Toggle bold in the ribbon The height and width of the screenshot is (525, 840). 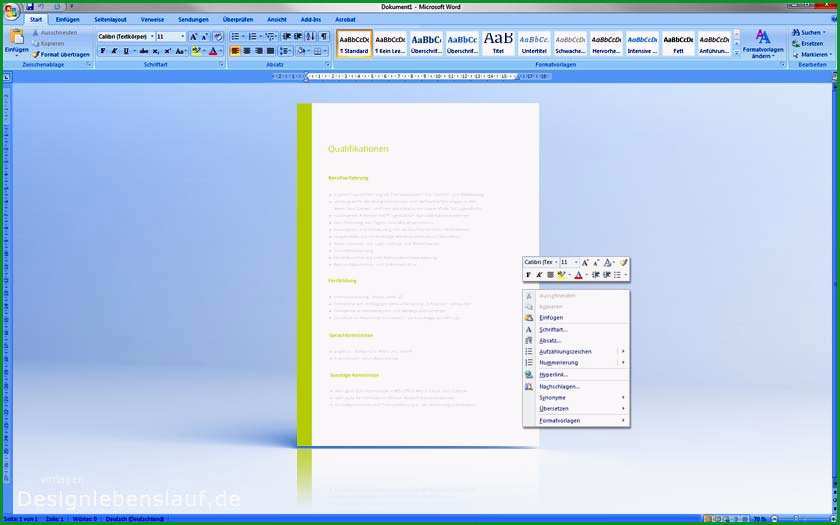pyautogui.click(x=103, y=51)
